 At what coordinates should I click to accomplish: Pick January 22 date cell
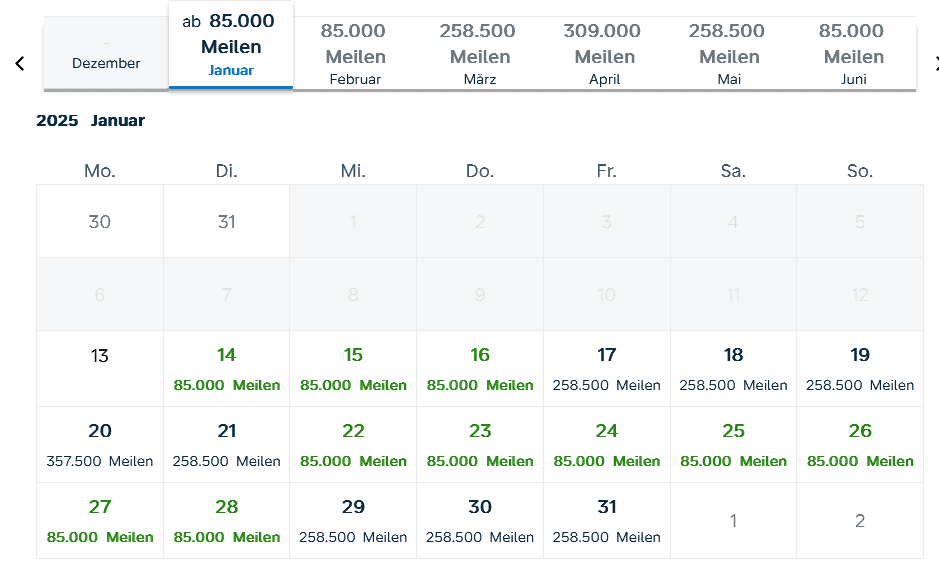(353, 444)
